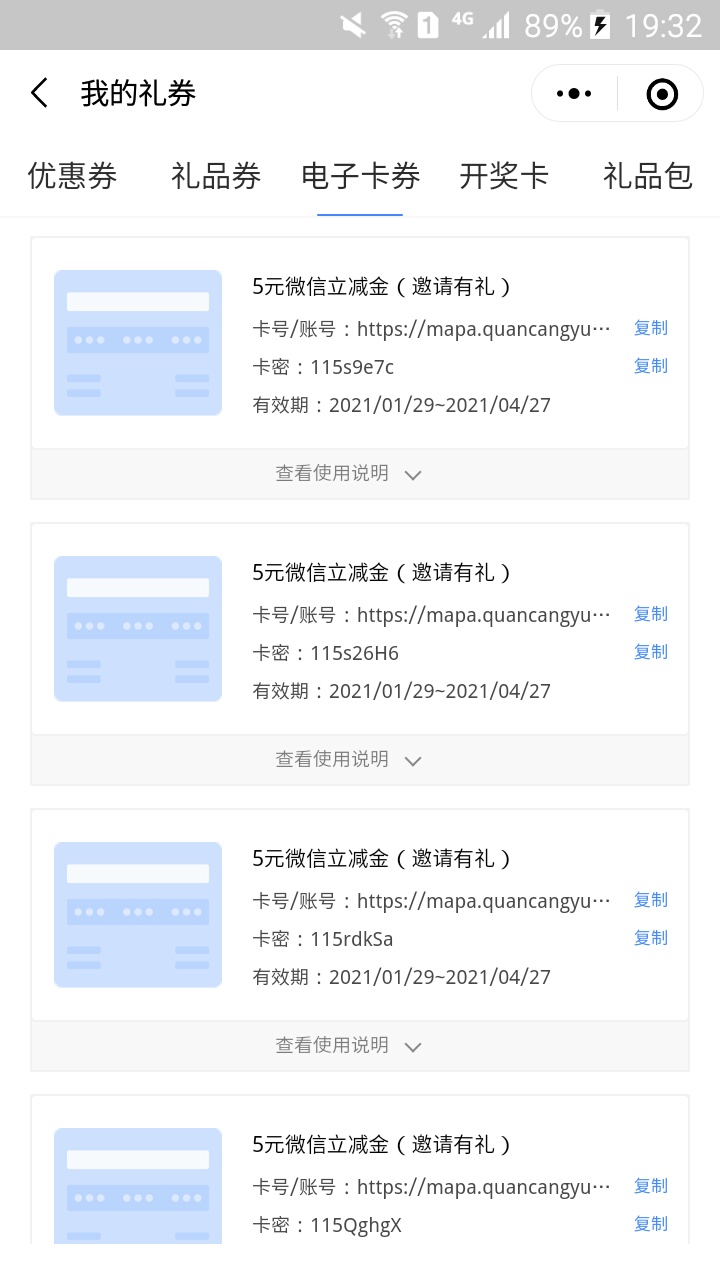Copy card number for card 115s26H6
Viewport: 720px width, 1280px height.
[x=651, y=614]
